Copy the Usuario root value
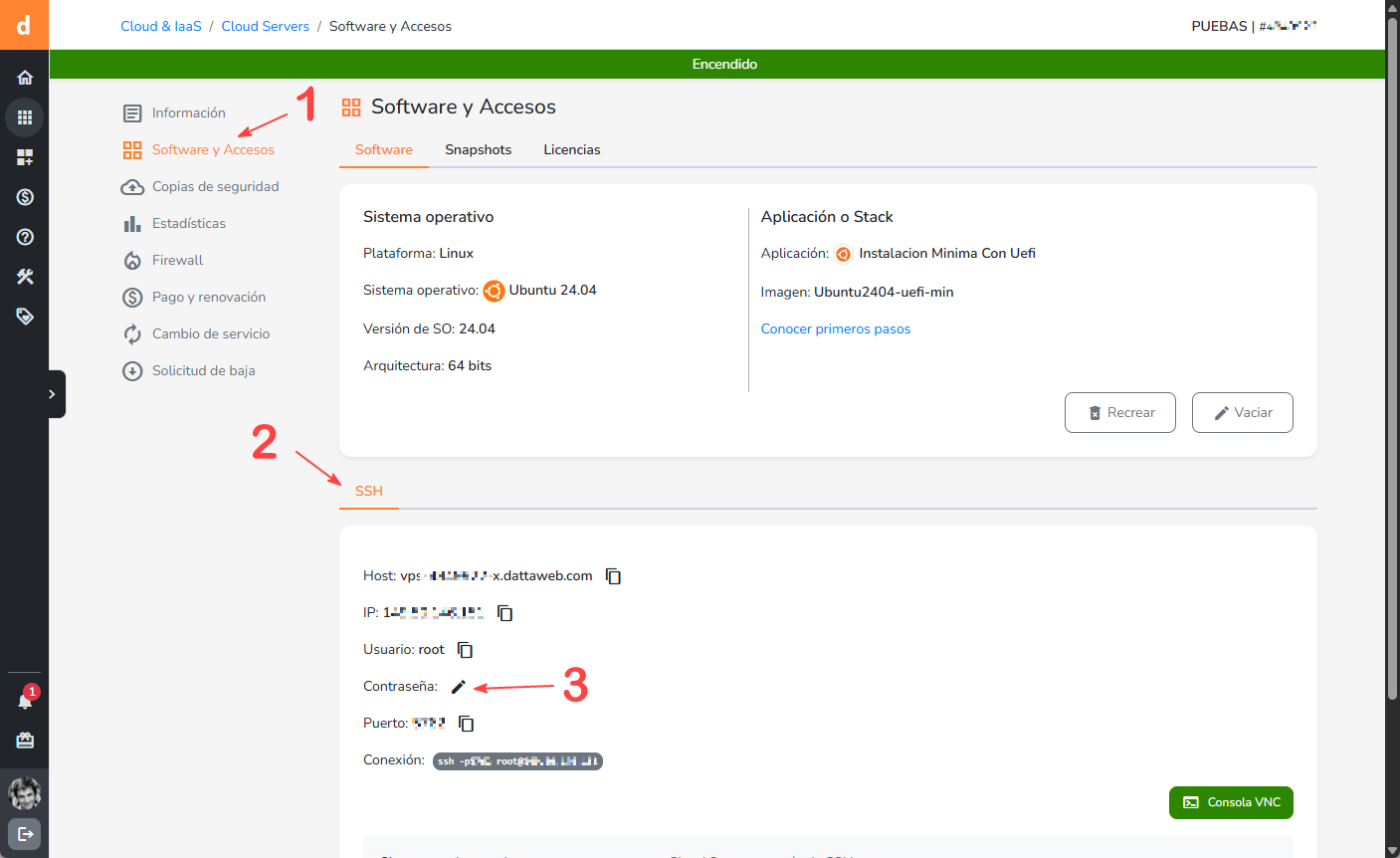The image size is (1400, 858). [466, 650]
